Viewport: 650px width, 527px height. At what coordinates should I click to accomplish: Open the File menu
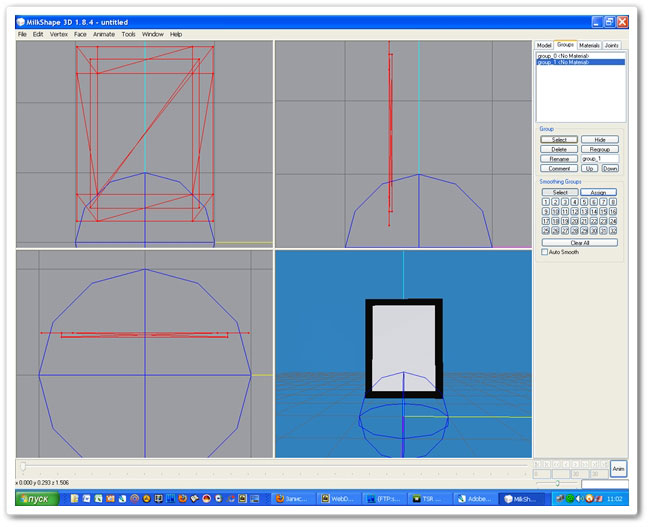22,34
